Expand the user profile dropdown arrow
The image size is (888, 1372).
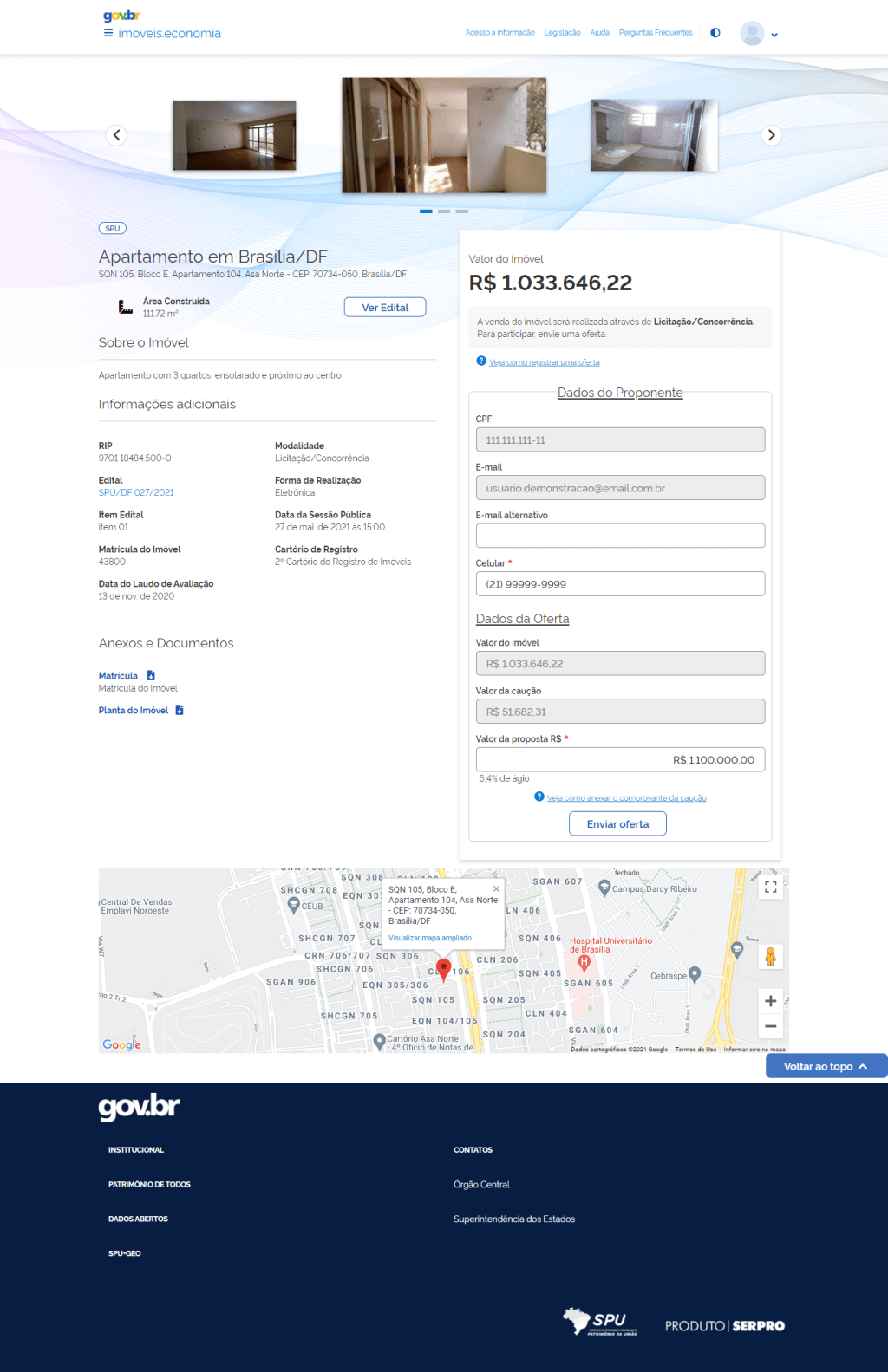point(774,35)
